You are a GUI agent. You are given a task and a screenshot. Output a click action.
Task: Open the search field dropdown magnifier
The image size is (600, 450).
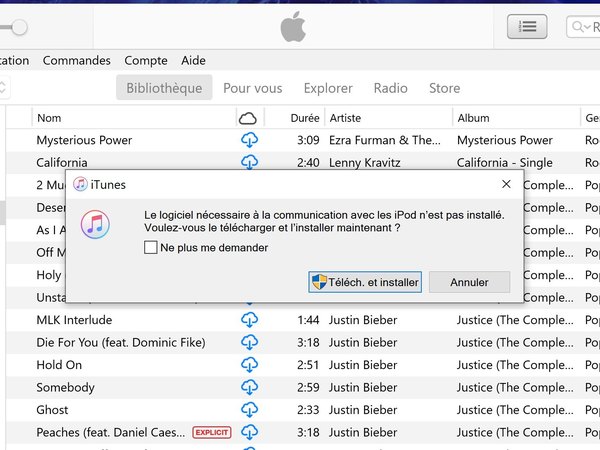580,27
